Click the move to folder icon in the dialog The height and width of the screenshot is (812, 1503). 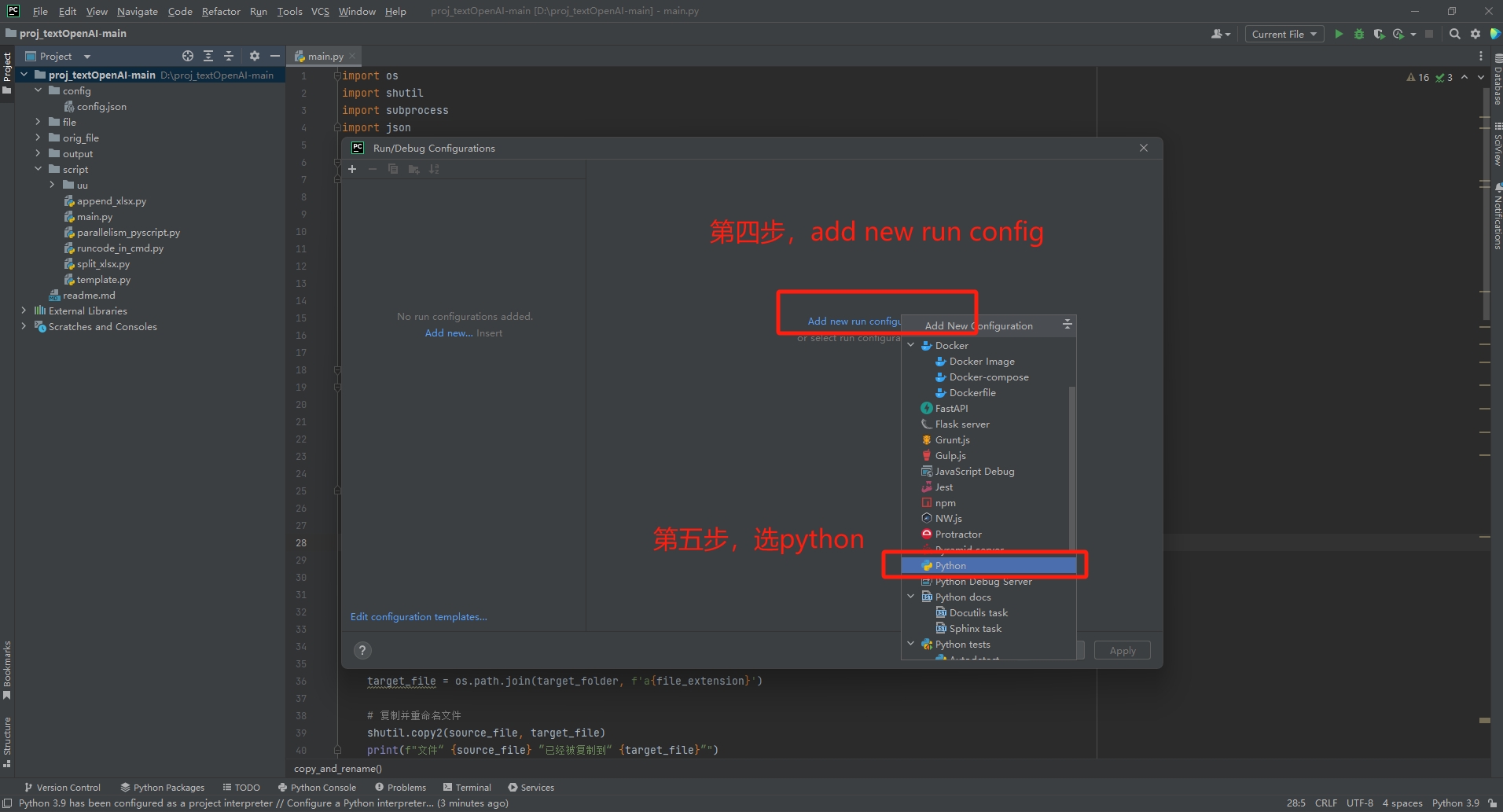(413, 169)
